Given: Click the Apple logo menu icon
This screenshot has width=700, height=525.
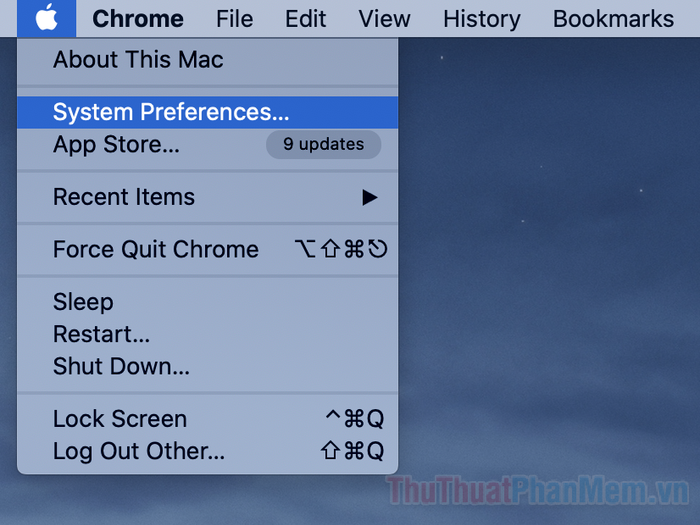Looking at the screenshot, I should 46,18.
